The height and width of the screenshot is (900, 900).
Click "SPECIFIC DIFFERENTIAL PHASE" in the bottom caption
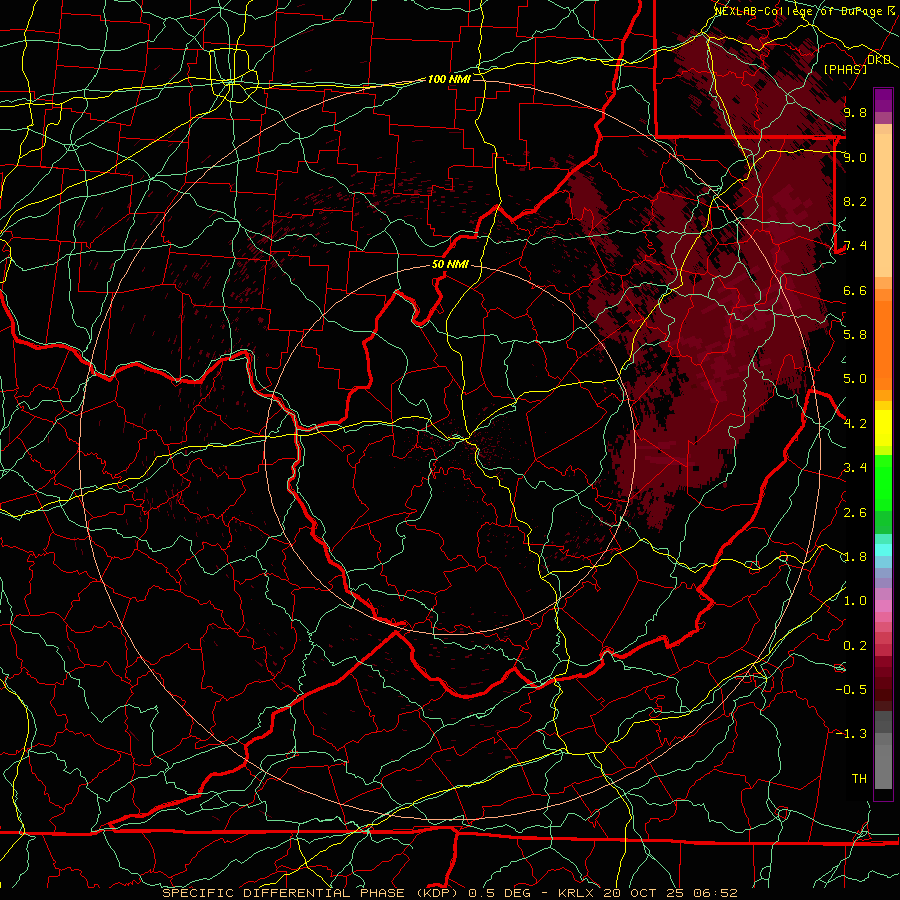284,893
